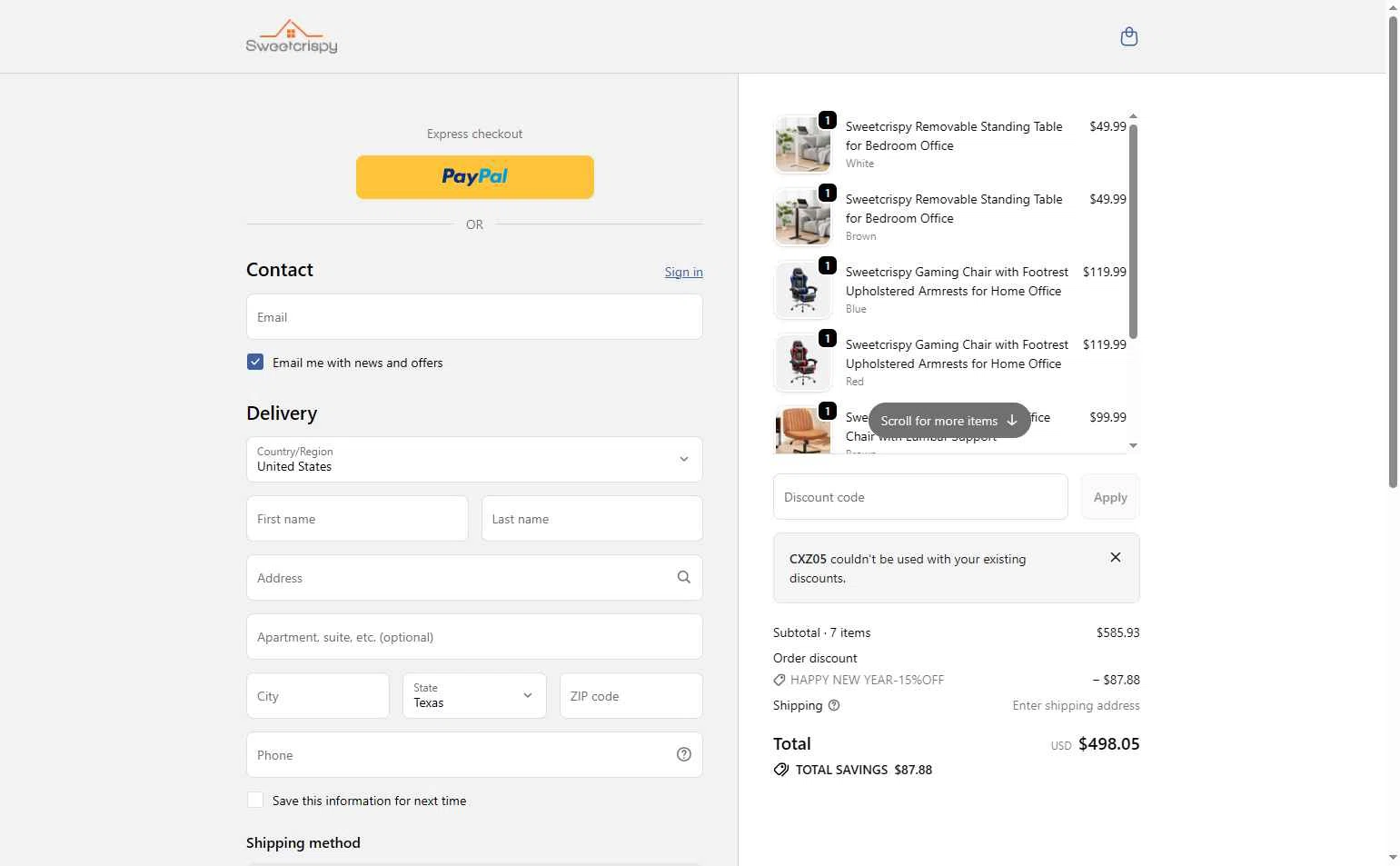Focus the Discount code field
Viewport: 1400px width, 866px height.
(920, 497)
